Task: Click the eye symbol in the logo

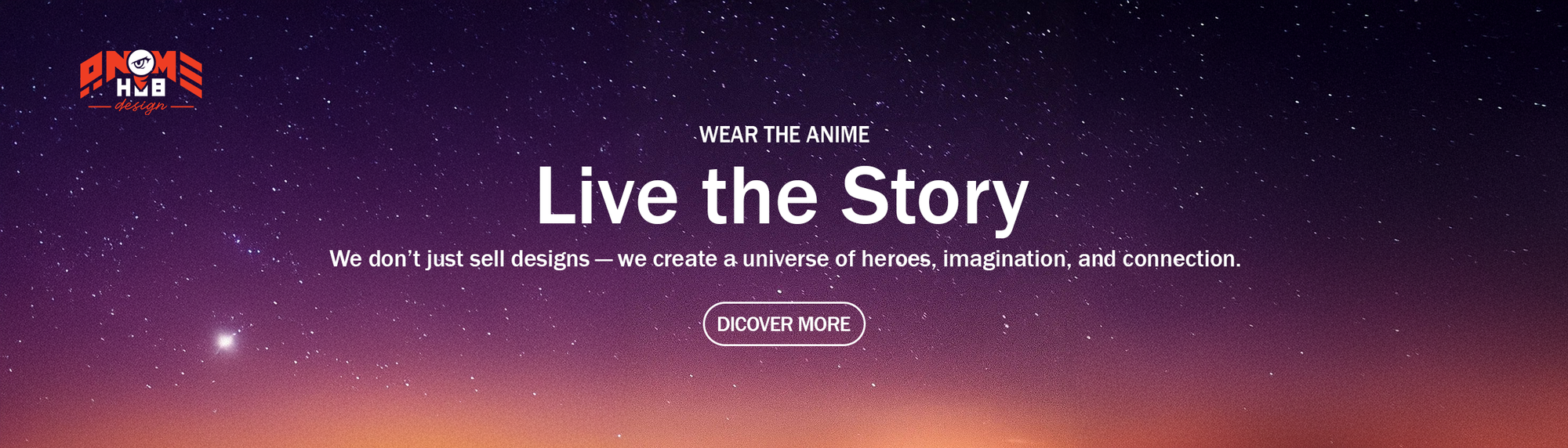Action: [141, 62]
